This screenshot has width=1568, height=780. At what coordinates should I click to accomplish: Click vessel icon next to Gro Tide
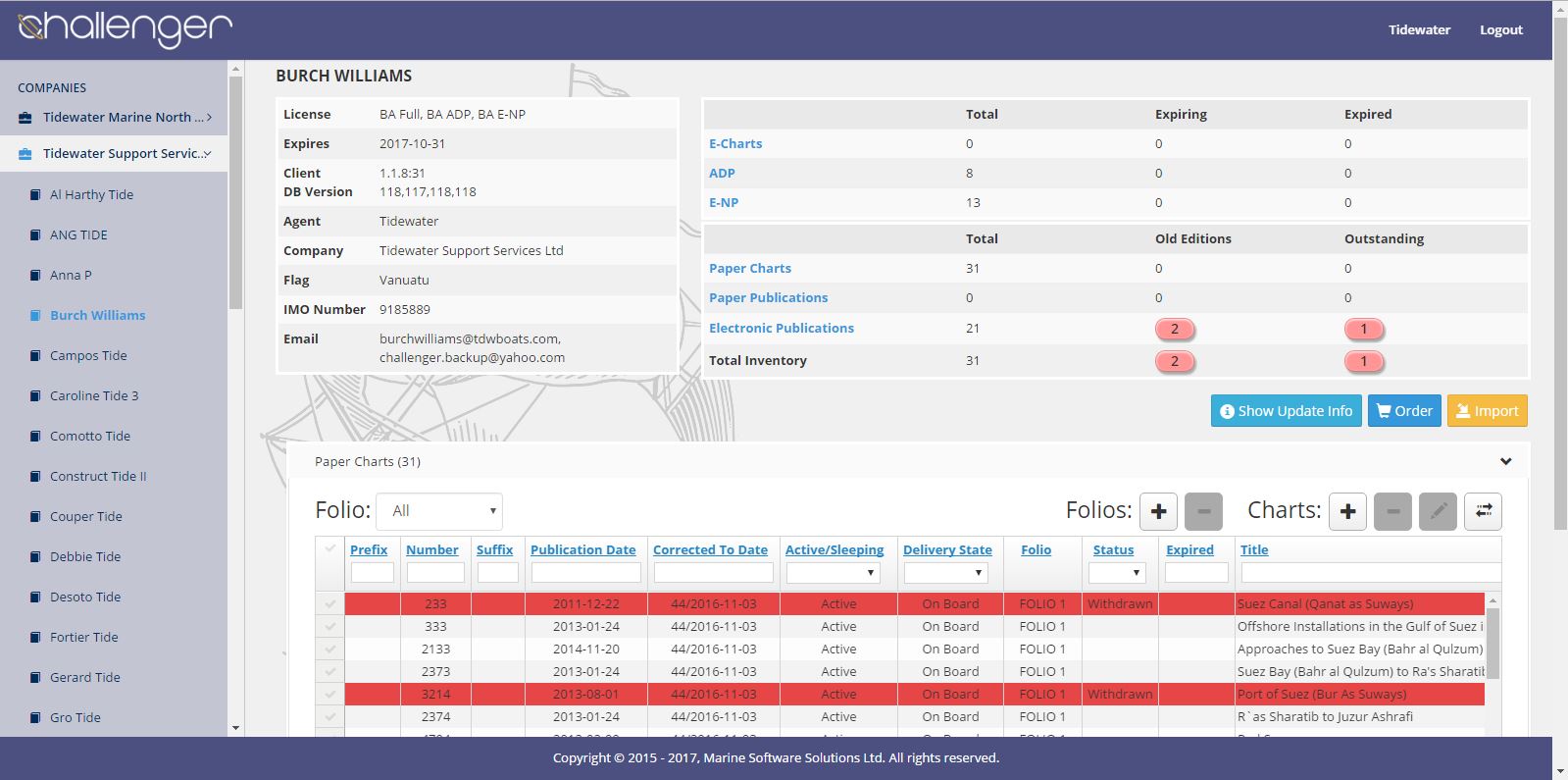(36, 718)
